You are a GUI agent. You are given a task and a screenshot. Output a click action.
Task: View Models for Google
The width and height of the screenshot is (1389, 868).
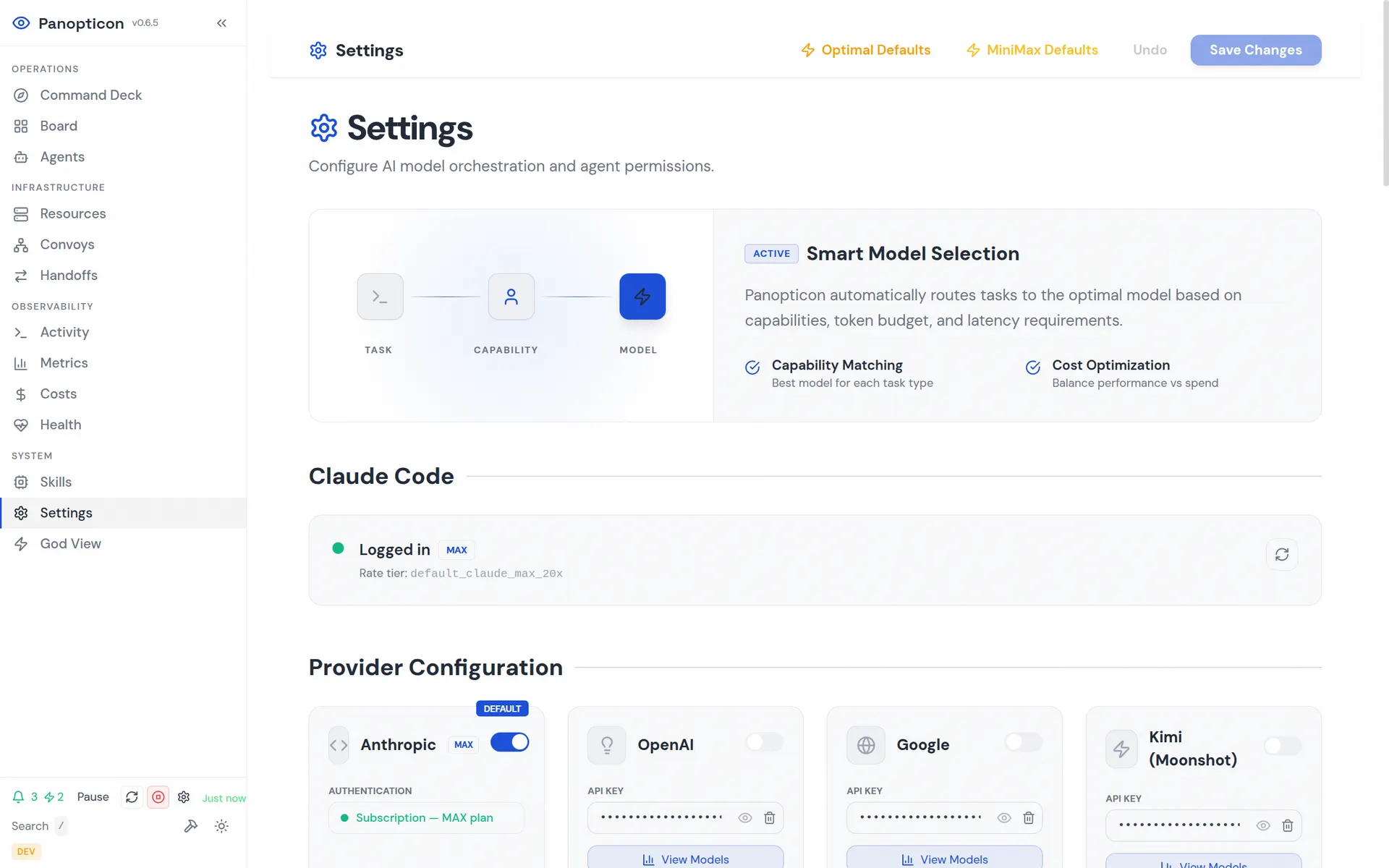(945, 858)
